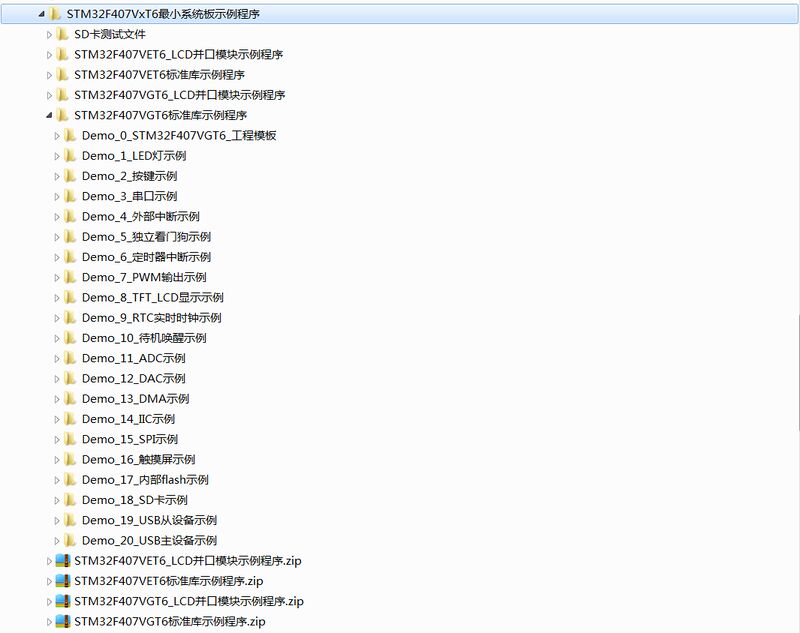The width and height of the screenshot is (800, 633).
Task: Open Demo_9_RTC实时时钟示例 folder
Action: click(x=151, y=318)
